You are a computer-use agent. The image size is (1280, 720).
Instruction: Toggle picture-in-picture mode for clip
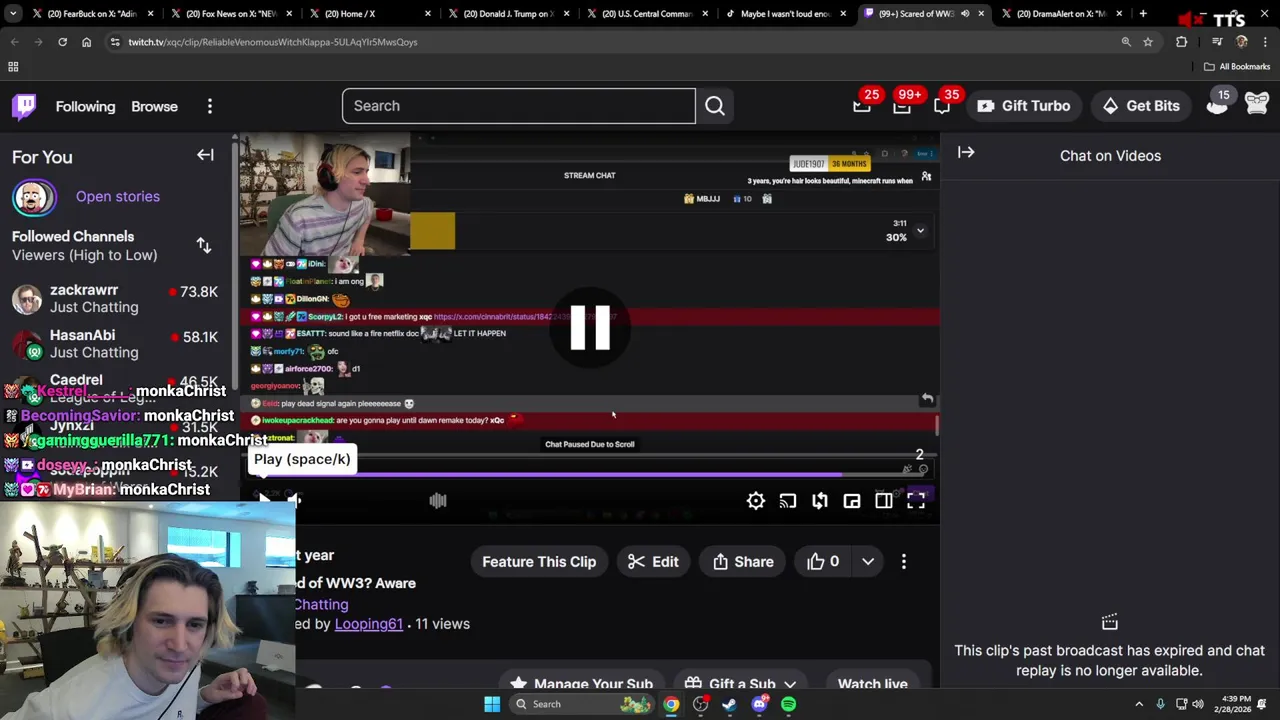pyautogui.click(x=852, y=501)
